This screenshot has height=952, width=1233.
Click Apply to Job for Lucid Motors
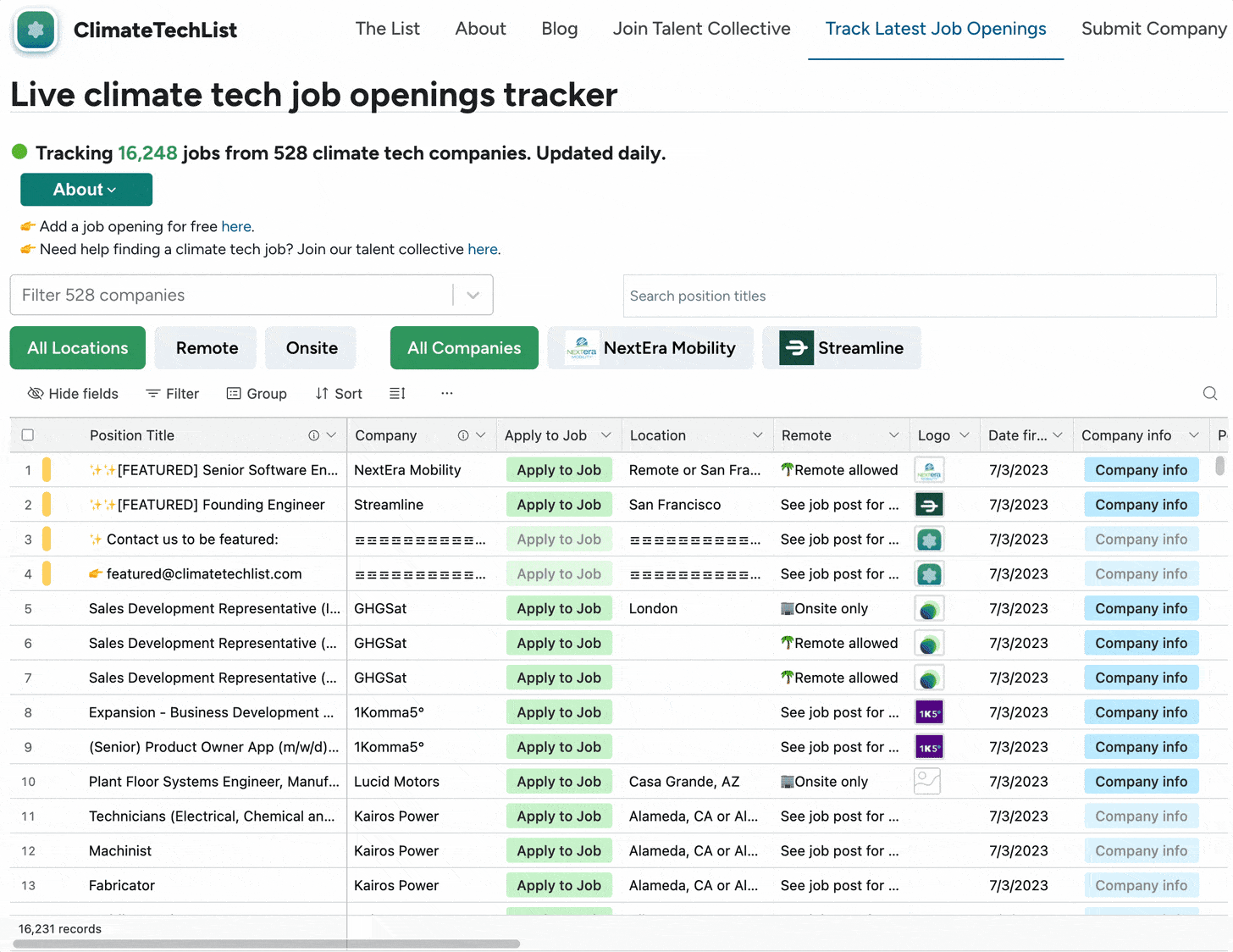click(x=559, y=782)
